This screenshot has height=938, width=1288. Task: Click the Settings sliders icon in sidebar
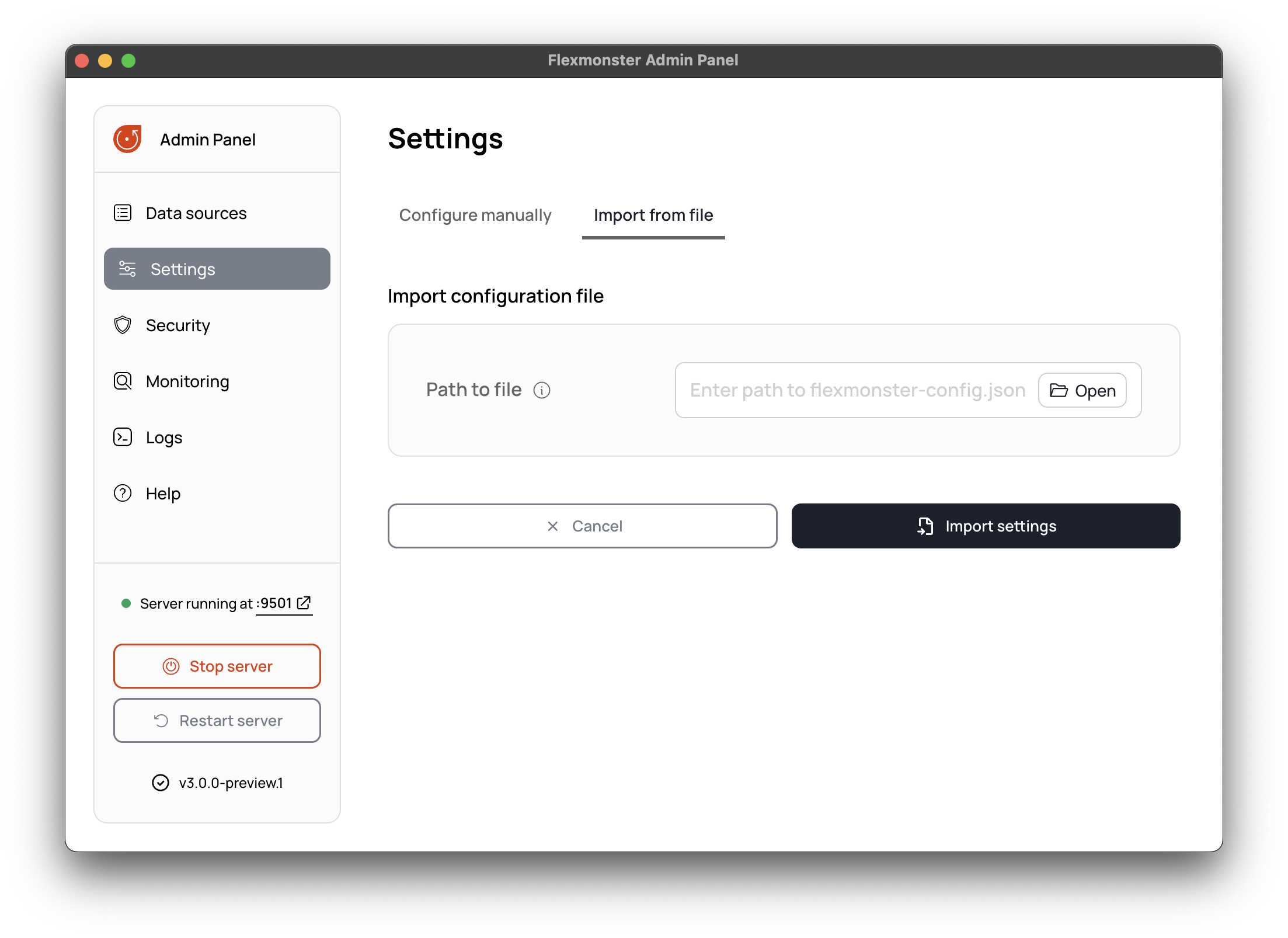point(127,269)
